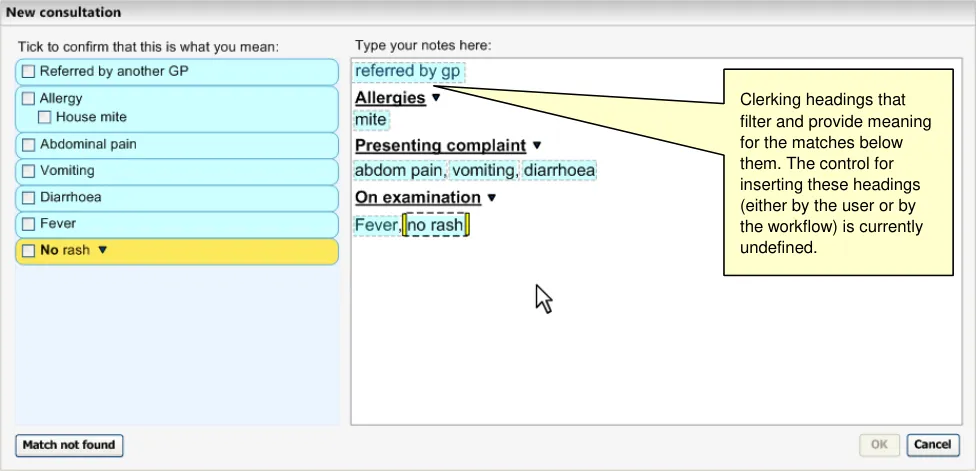Enable the House mite checkbox
Viewport: 976px width, 471px height.
[45, 117]
